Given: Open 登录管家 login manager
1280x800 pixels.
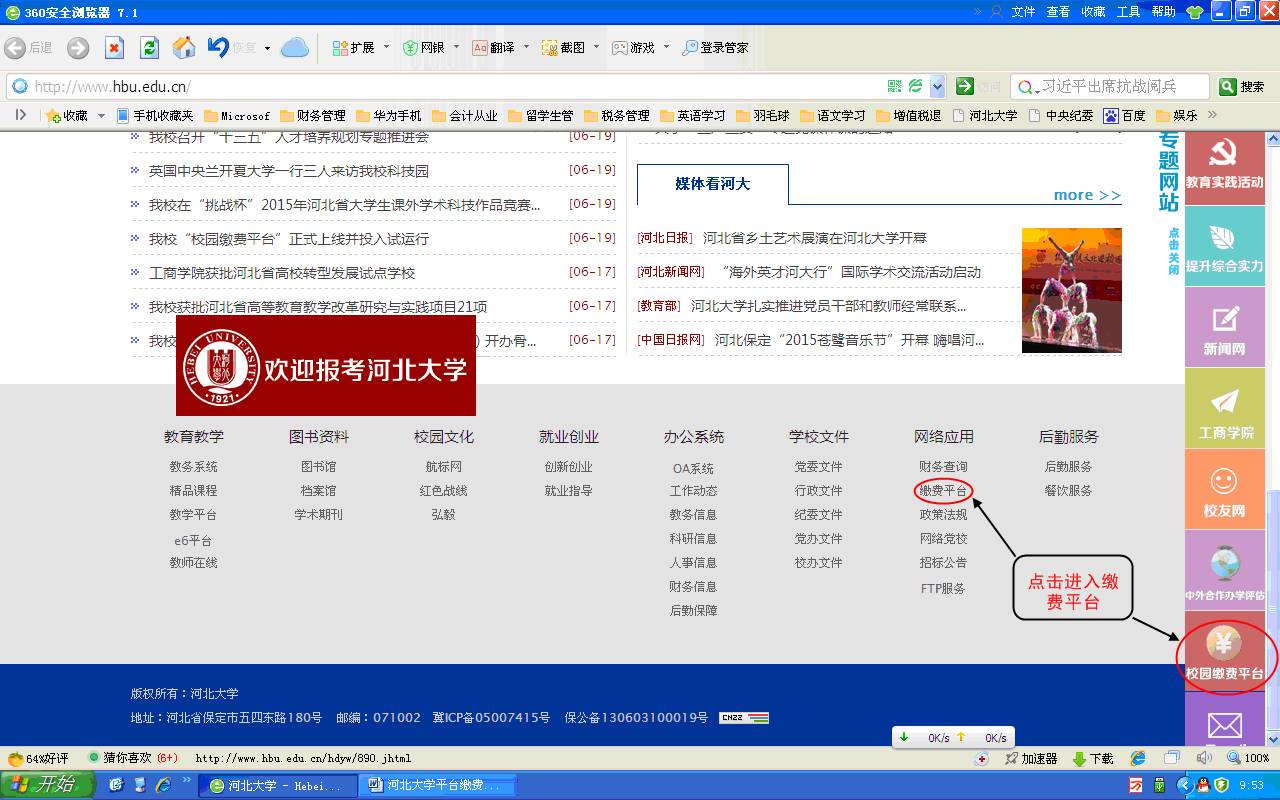Looking at the screenshot, I should (x=715, y=48).
